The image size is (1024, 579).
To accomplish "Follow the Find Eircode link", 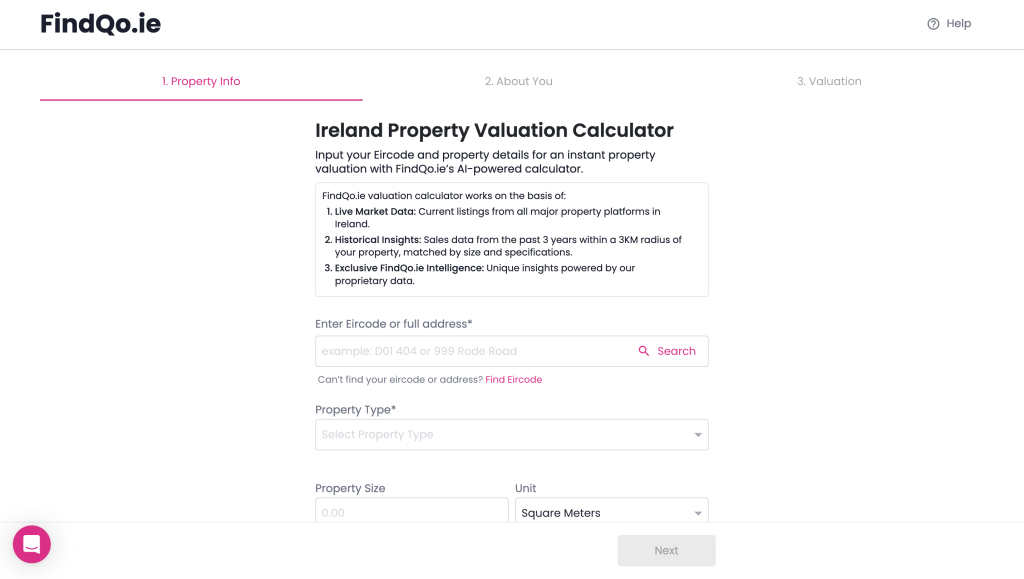I will [513, 380].
